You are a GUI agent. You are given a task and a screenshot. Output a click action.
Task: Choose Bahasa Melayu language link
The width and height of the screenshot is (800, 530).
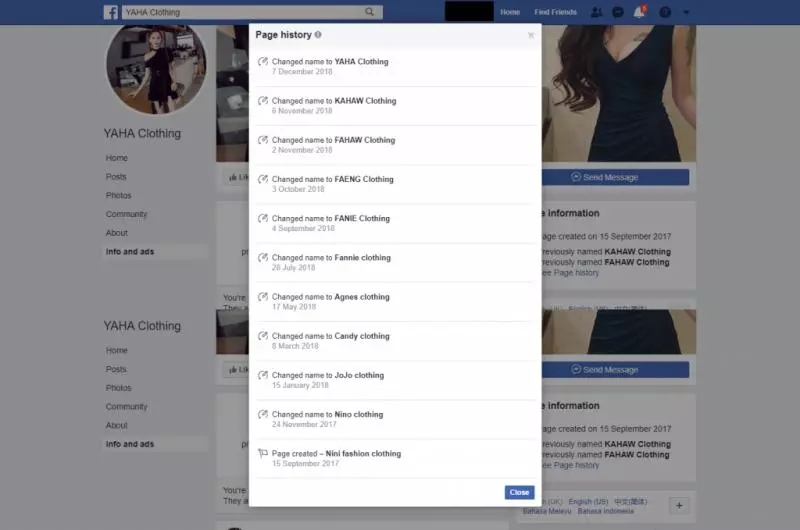(x=547, y=511)
